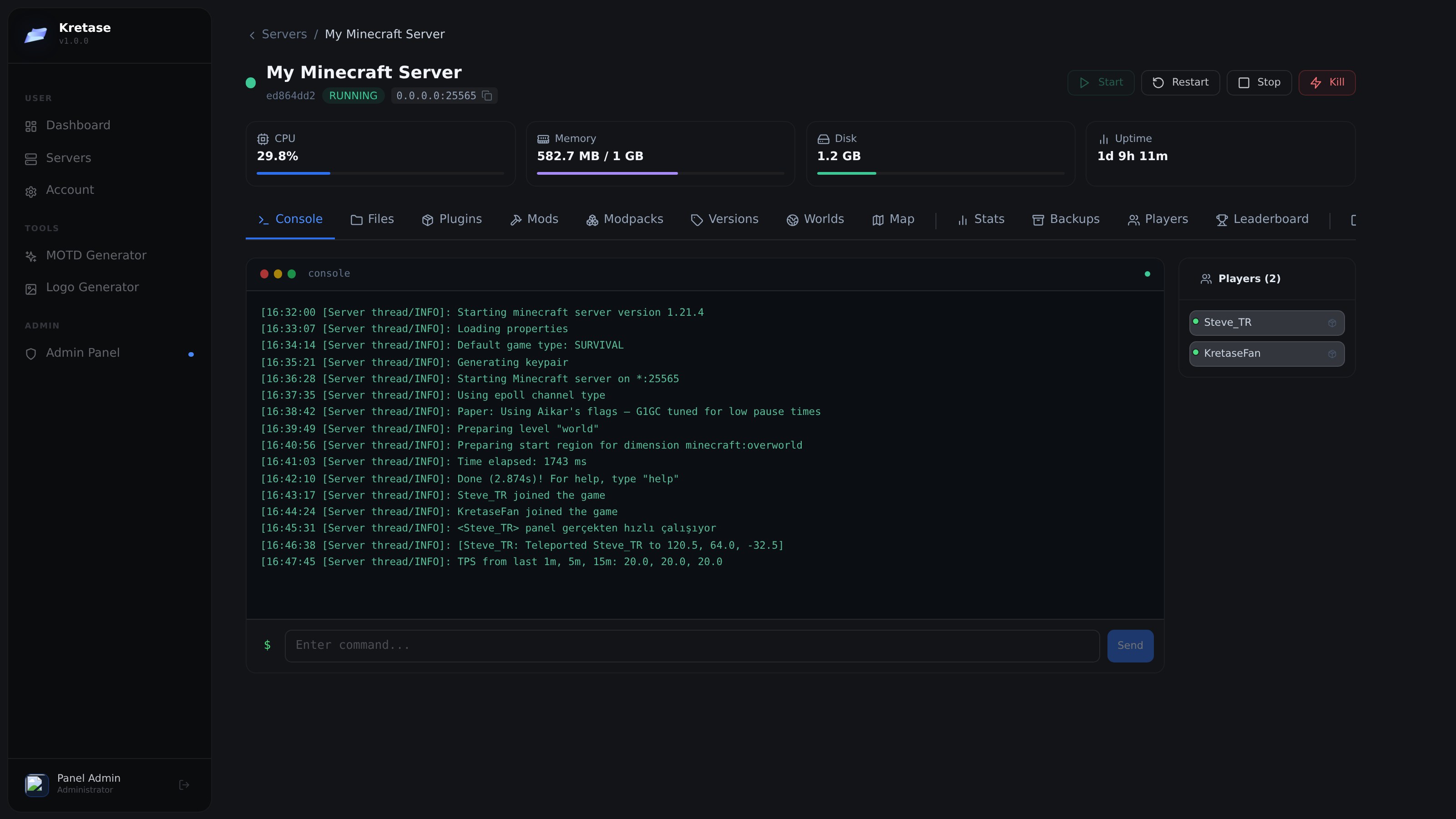The image size is (1456, 819).
Task: Click the Players (2) panel icon
Action: click(1206, 279)
